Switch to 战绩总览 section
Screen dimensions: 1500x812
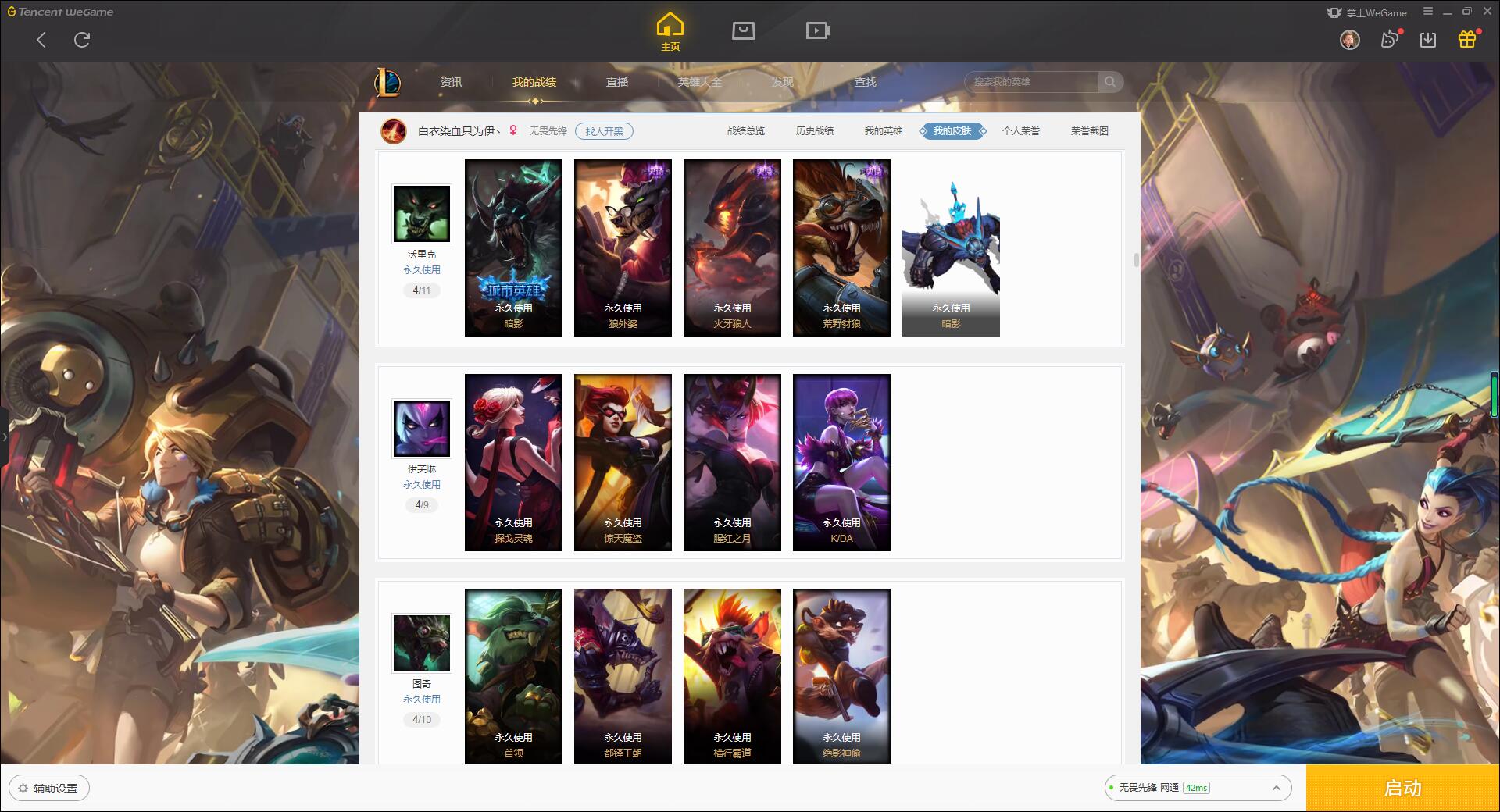pyautogui.click(x=746, y=131)
